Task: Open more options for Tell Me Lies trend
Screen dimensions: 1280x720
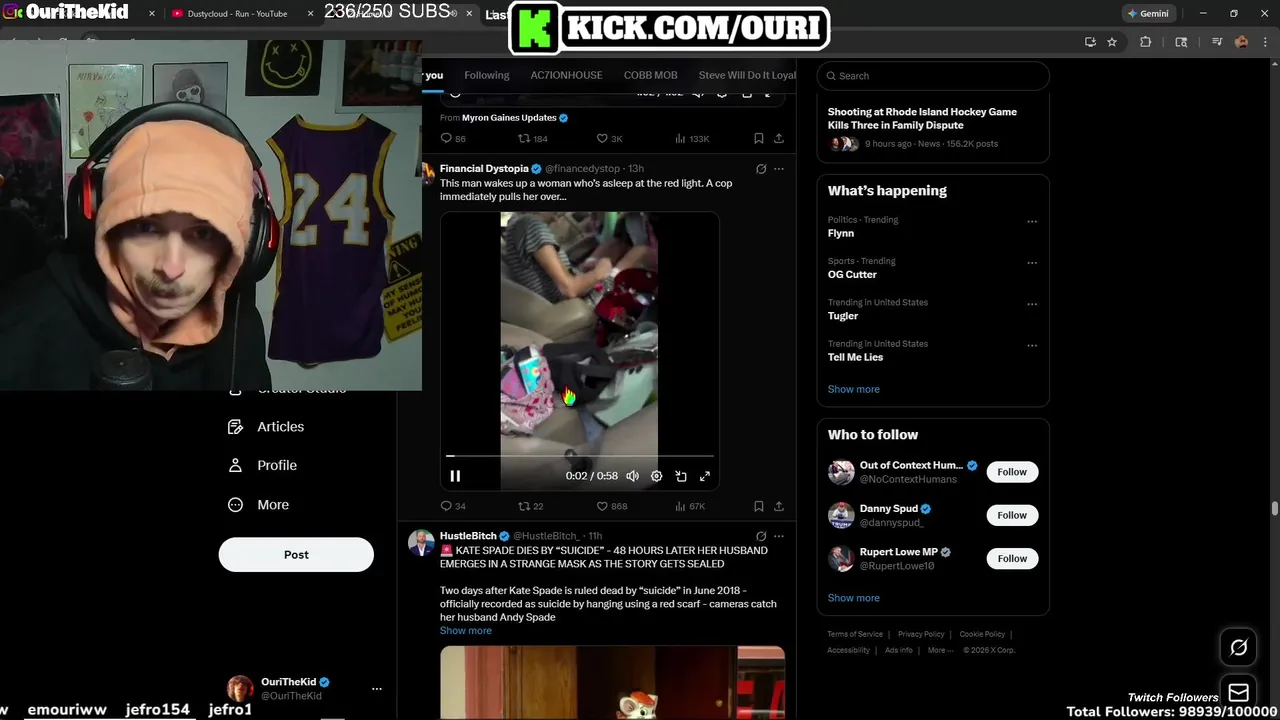Action: pyautogui.click(x=1032, y=345)
